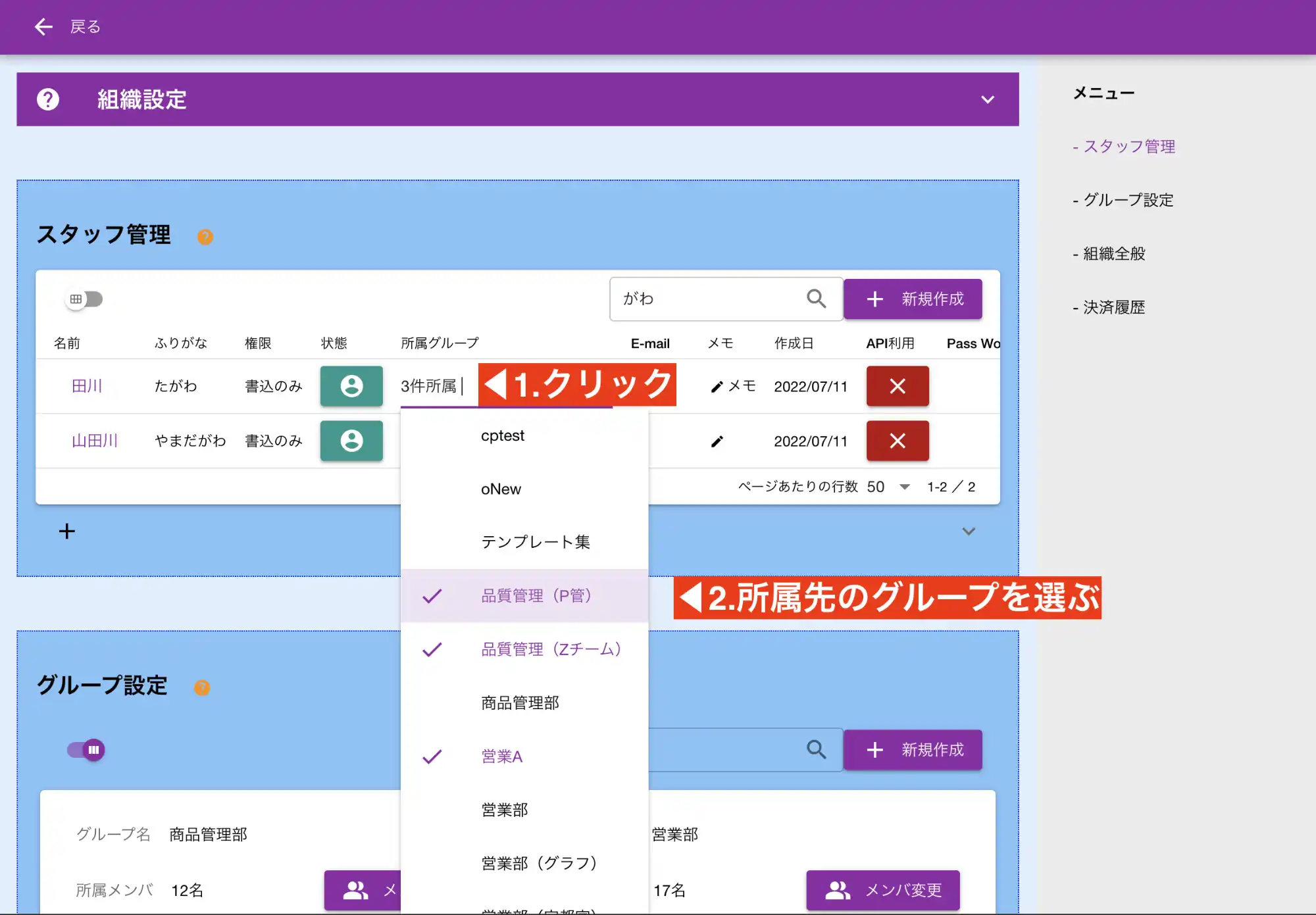The height and width of the screenshot is (915, 1316).
Task: Click the 新規作成 button above the staff table
Action: tap(913, 299)
